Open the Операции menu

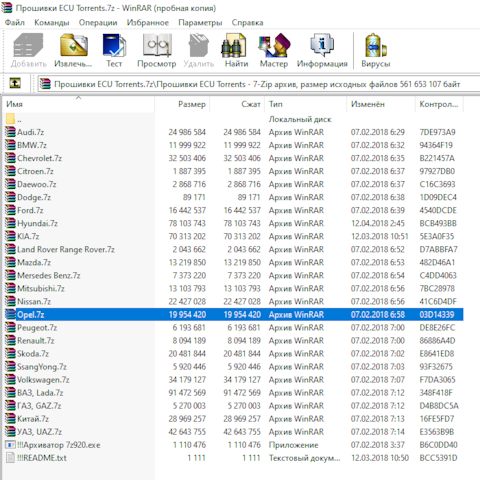98,23
